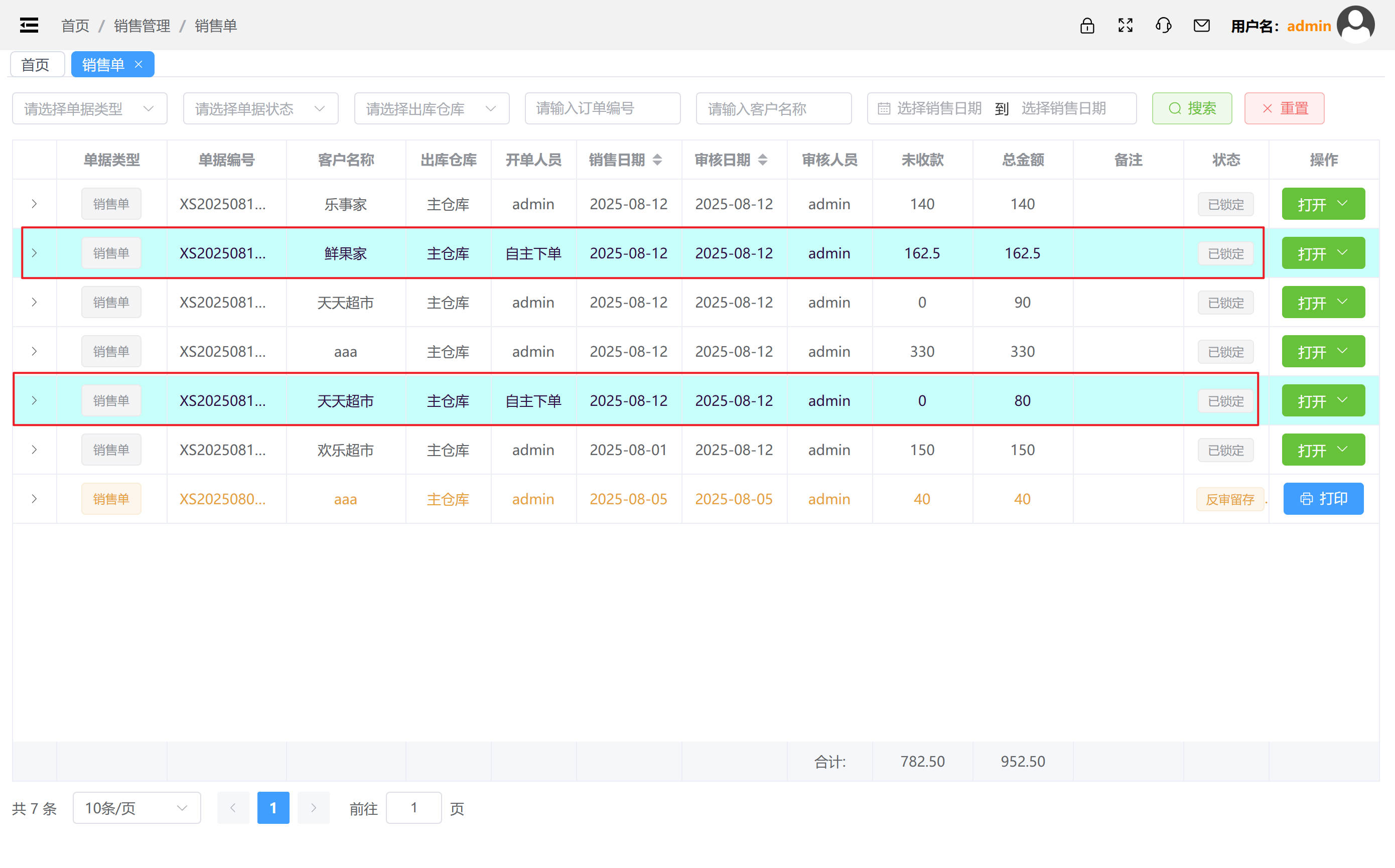Viewport: 1395px width, 868px height.
Task: Sort by 审核日期 column arrows
Action: (762, 160)
